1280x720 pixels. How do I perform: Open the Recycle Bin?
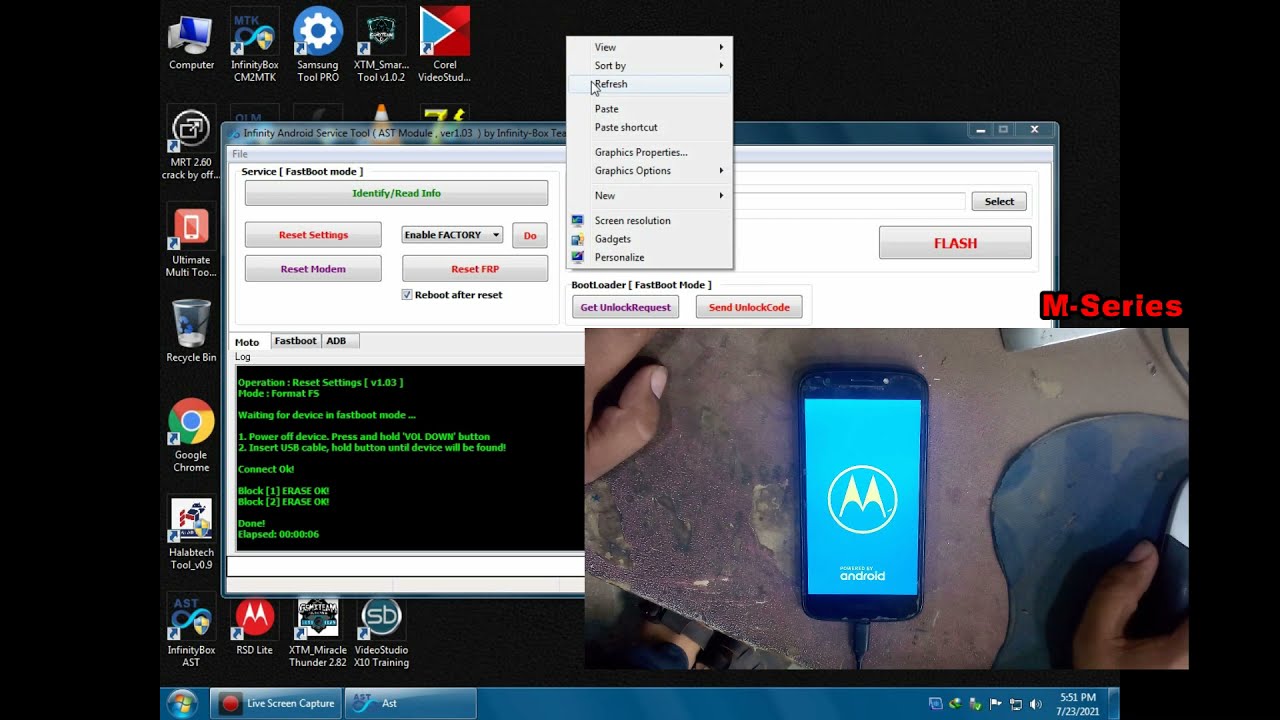[191, 331]
